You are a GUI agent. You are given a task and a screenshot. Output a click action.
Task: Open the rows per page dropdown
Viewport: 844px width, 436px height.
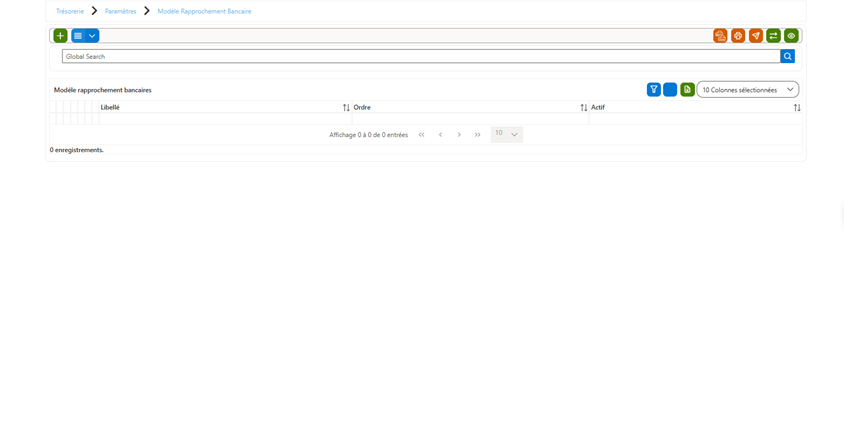pos(507,134)
